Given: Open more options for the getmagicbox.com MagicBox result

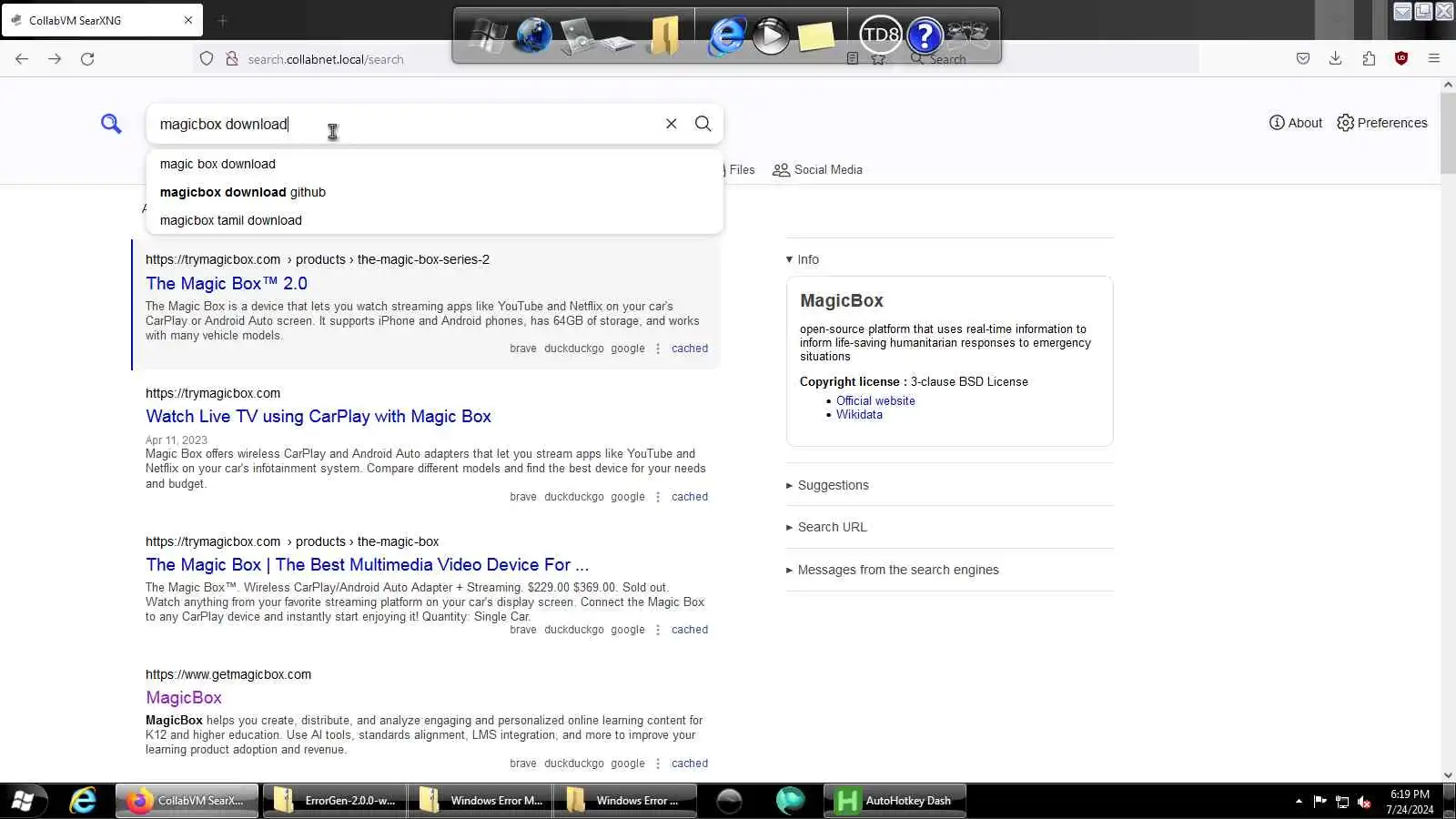Looking at the screenshot, I should point(658,763).
